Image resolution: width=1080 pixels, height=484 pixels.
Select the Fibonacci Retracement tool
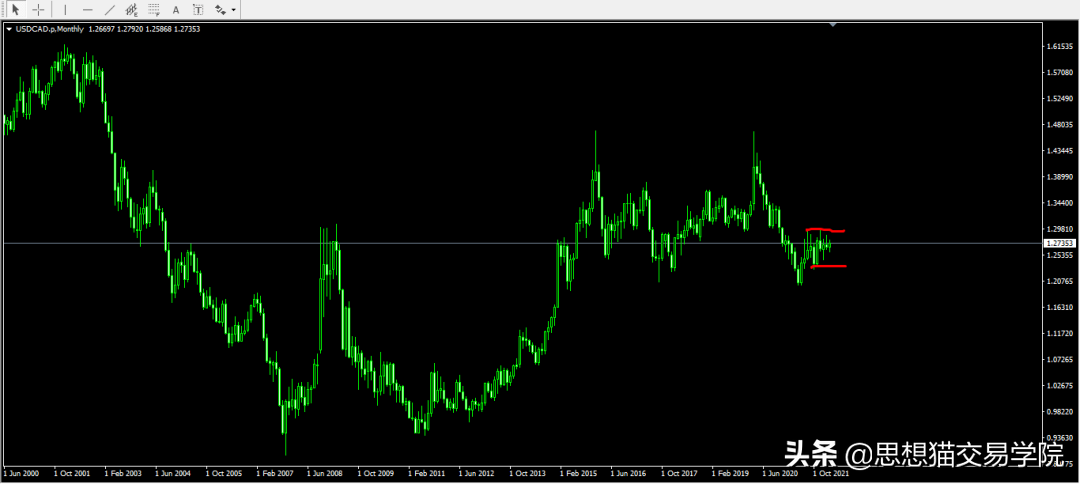(x=154, y=10)
